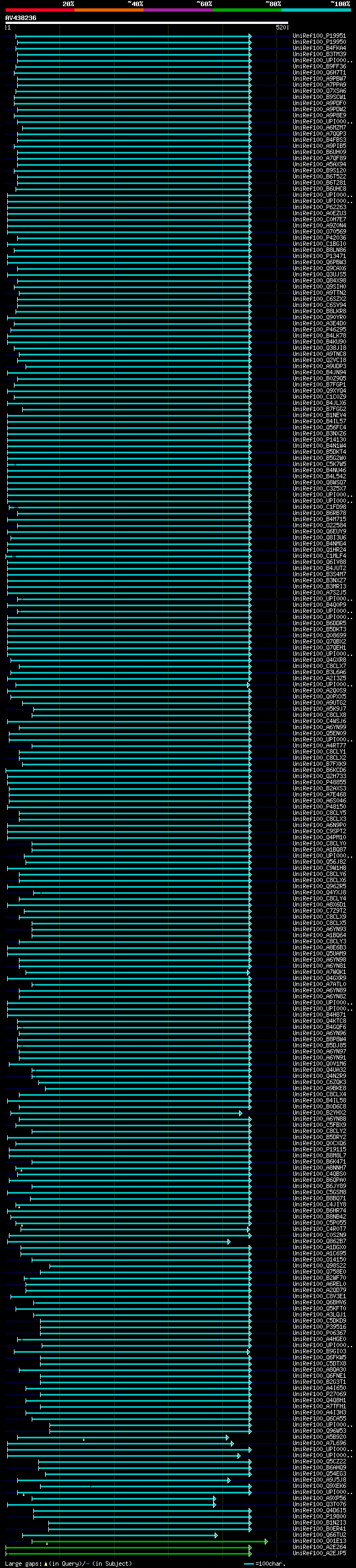356x1568 pixels.
Task: Select label UniRef100_A4RT77
Action: [319, 746]
